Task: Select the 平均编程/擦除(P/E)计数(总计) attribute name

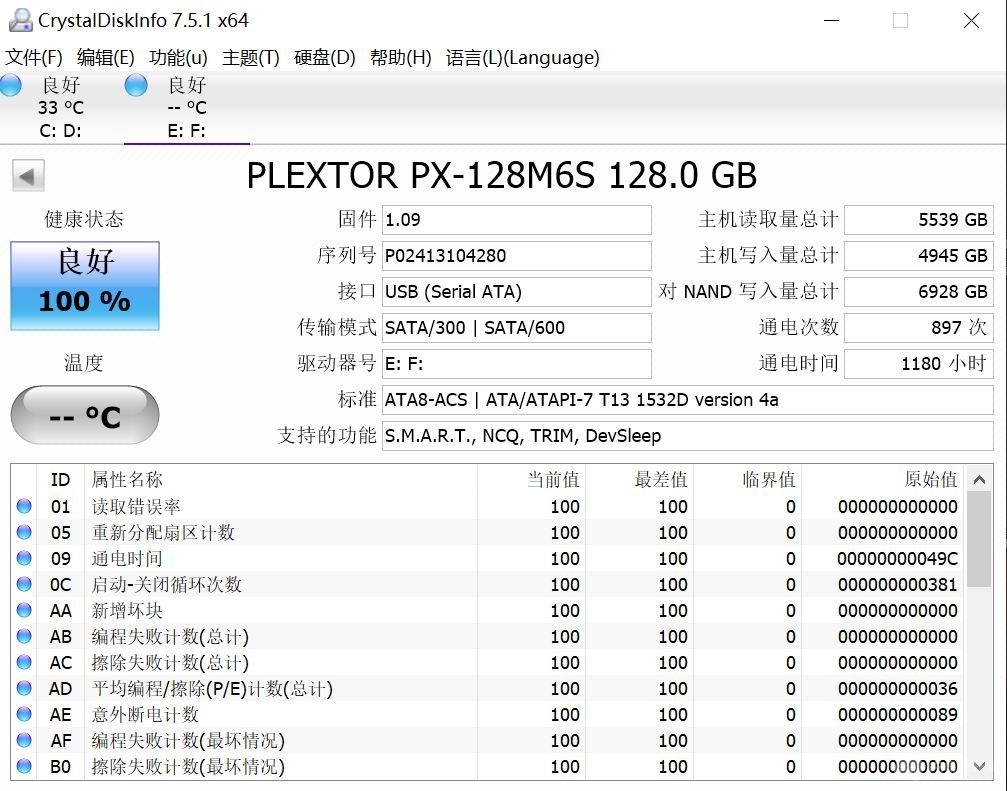Action: [x=213, y=688]
